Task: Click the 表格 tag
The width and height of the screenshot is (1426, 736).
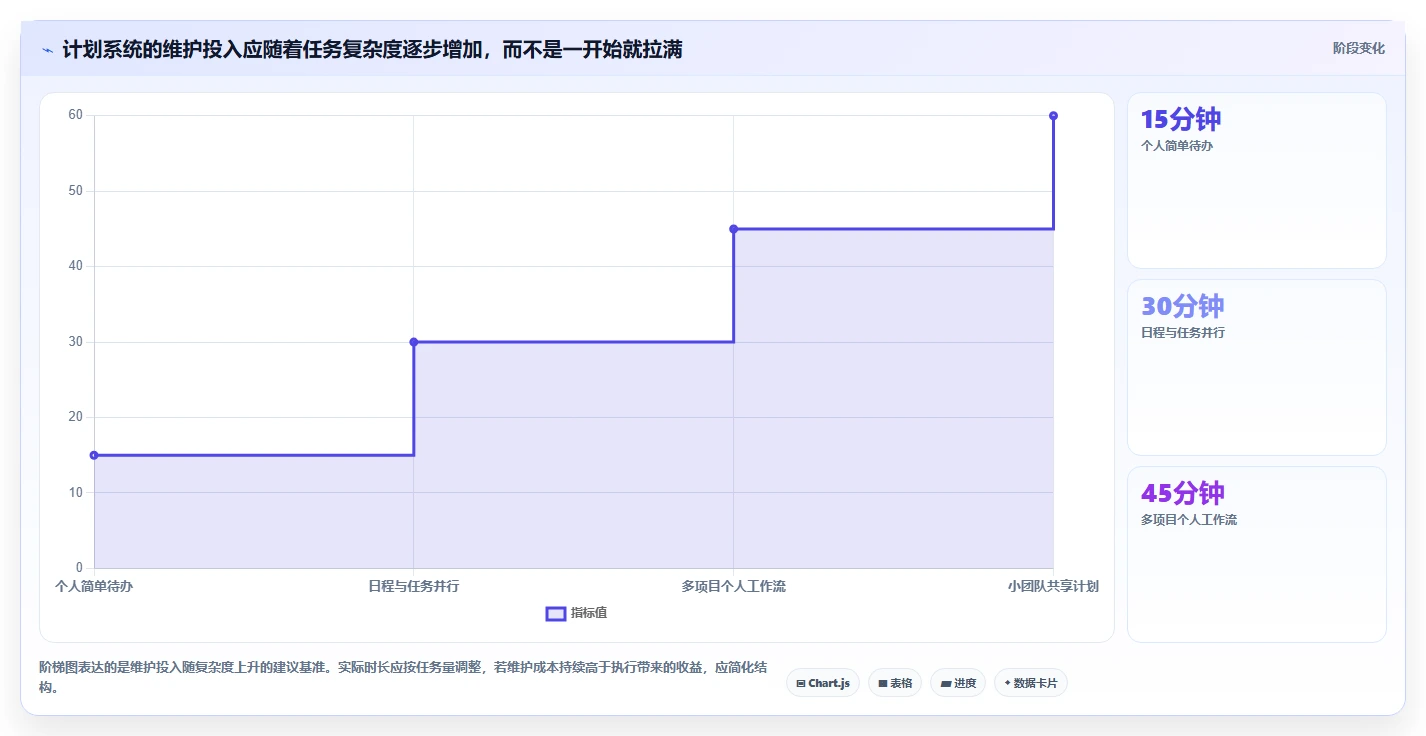Action: 895,683
